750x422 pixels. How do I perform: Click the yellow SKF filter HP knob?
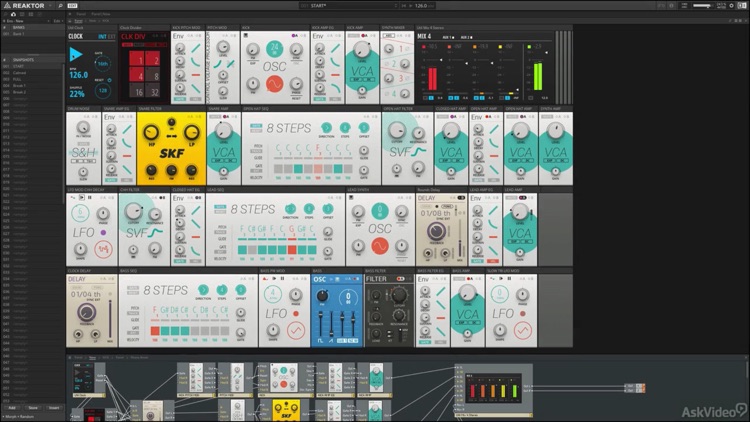(151, 133)
